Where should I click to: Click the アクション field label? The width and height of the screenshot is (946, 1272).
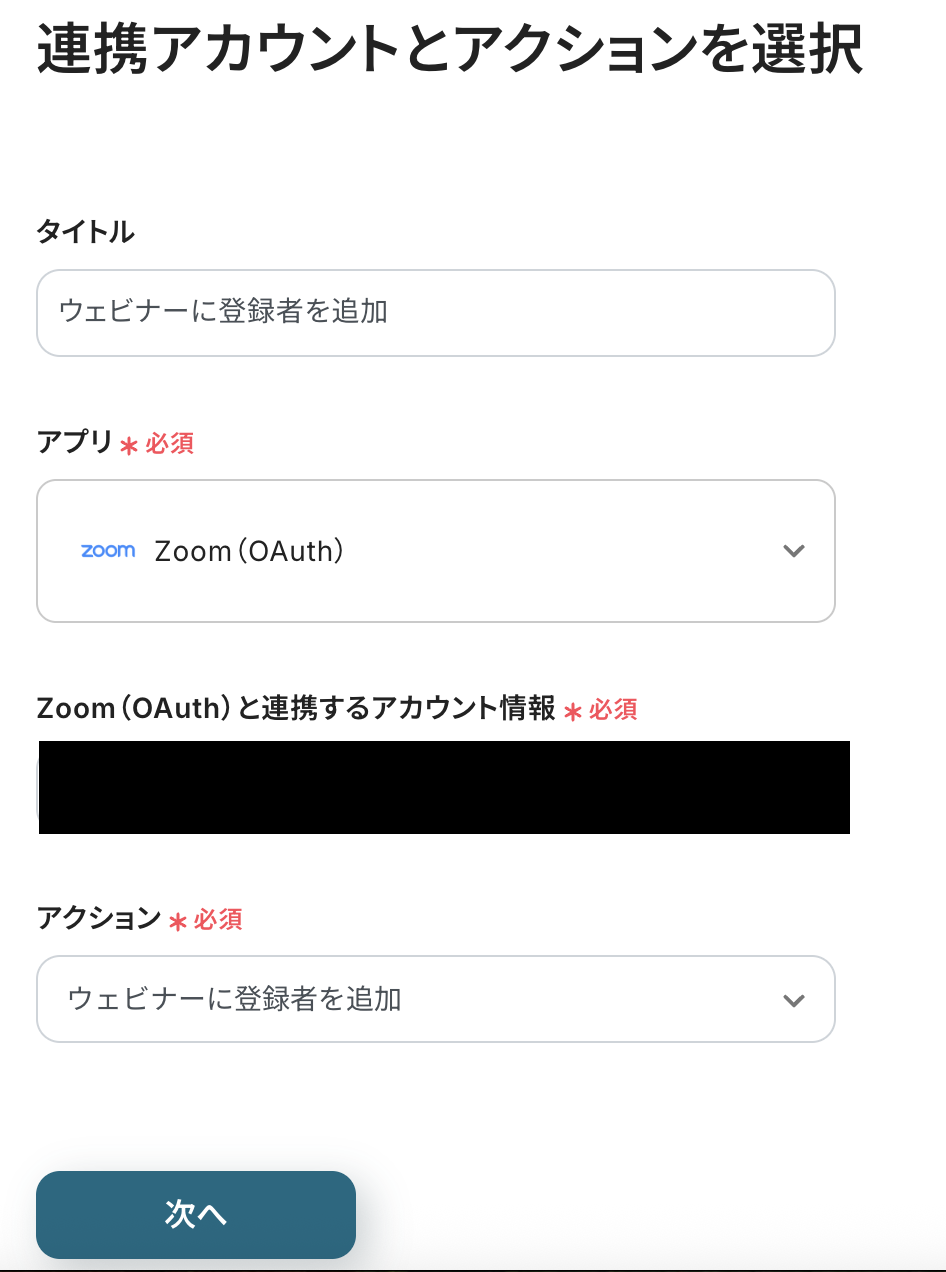coord(98,918)
